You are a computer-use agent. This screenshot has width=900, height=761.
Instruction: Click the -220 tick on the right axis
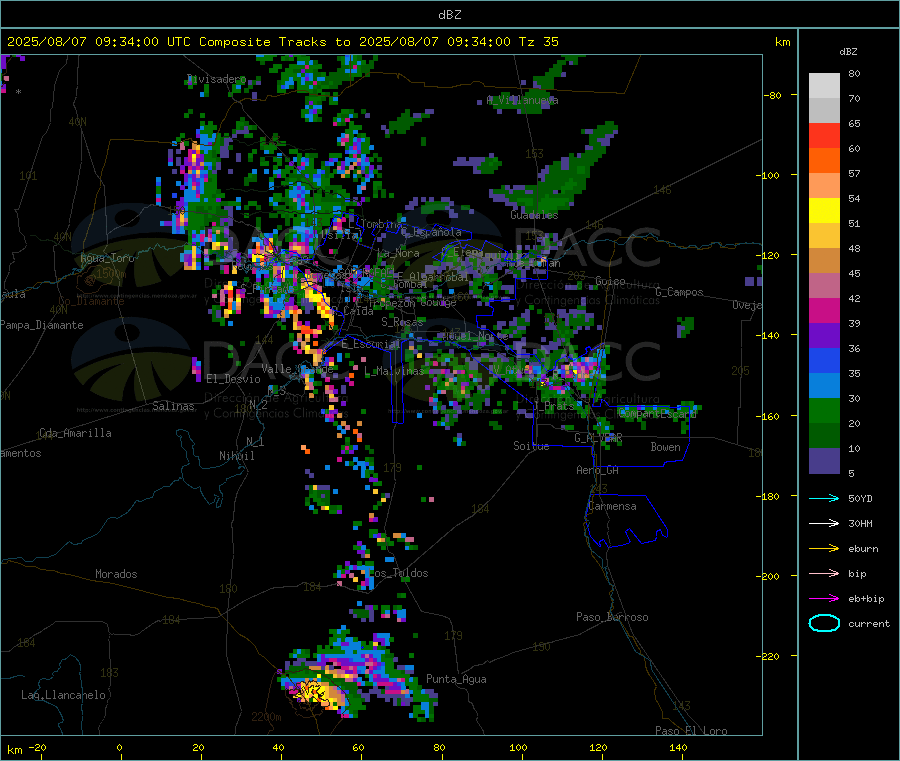click(768, 656)
